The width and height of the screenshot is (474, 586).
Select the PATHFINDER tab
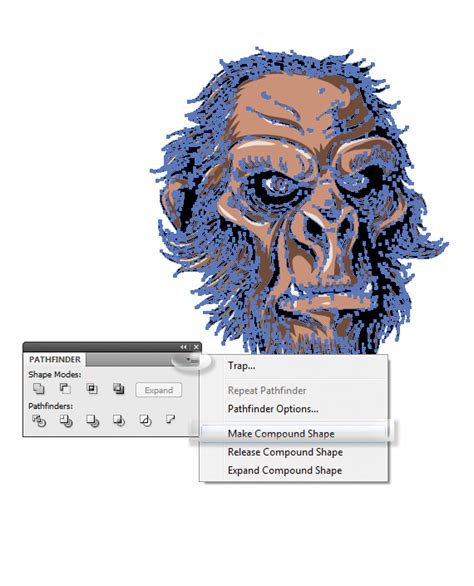[x=55, y=360]
